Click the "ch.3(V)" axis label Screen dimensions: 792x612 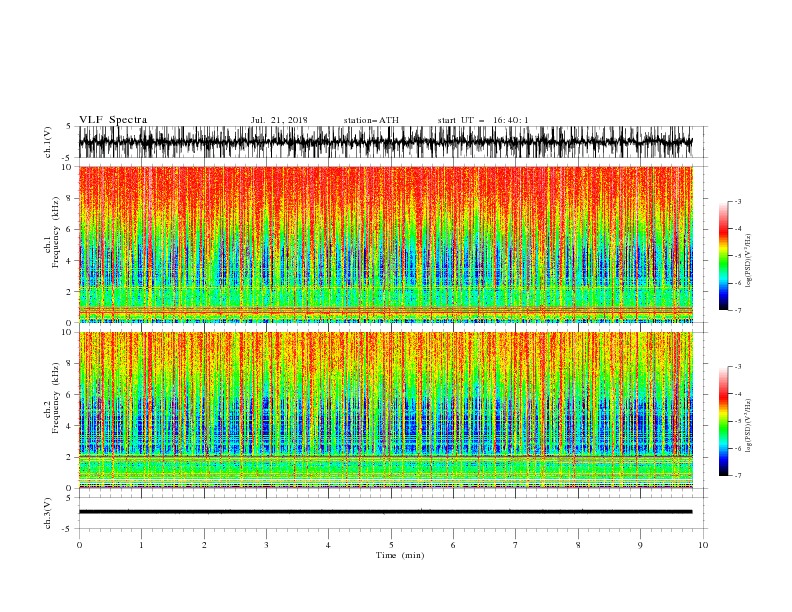[x=48, y=513]
